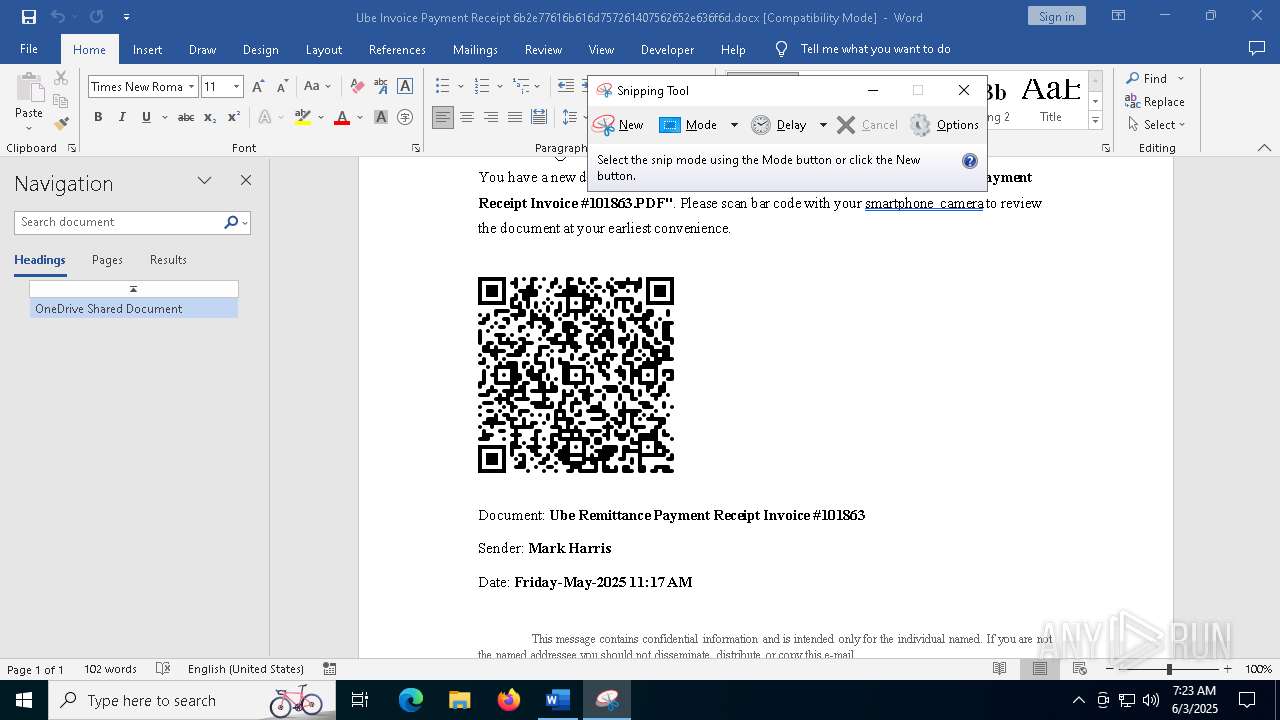Toggle Print Layout view in status bar
This screenshot has height=720, width=1280.
coord(1040,669)
